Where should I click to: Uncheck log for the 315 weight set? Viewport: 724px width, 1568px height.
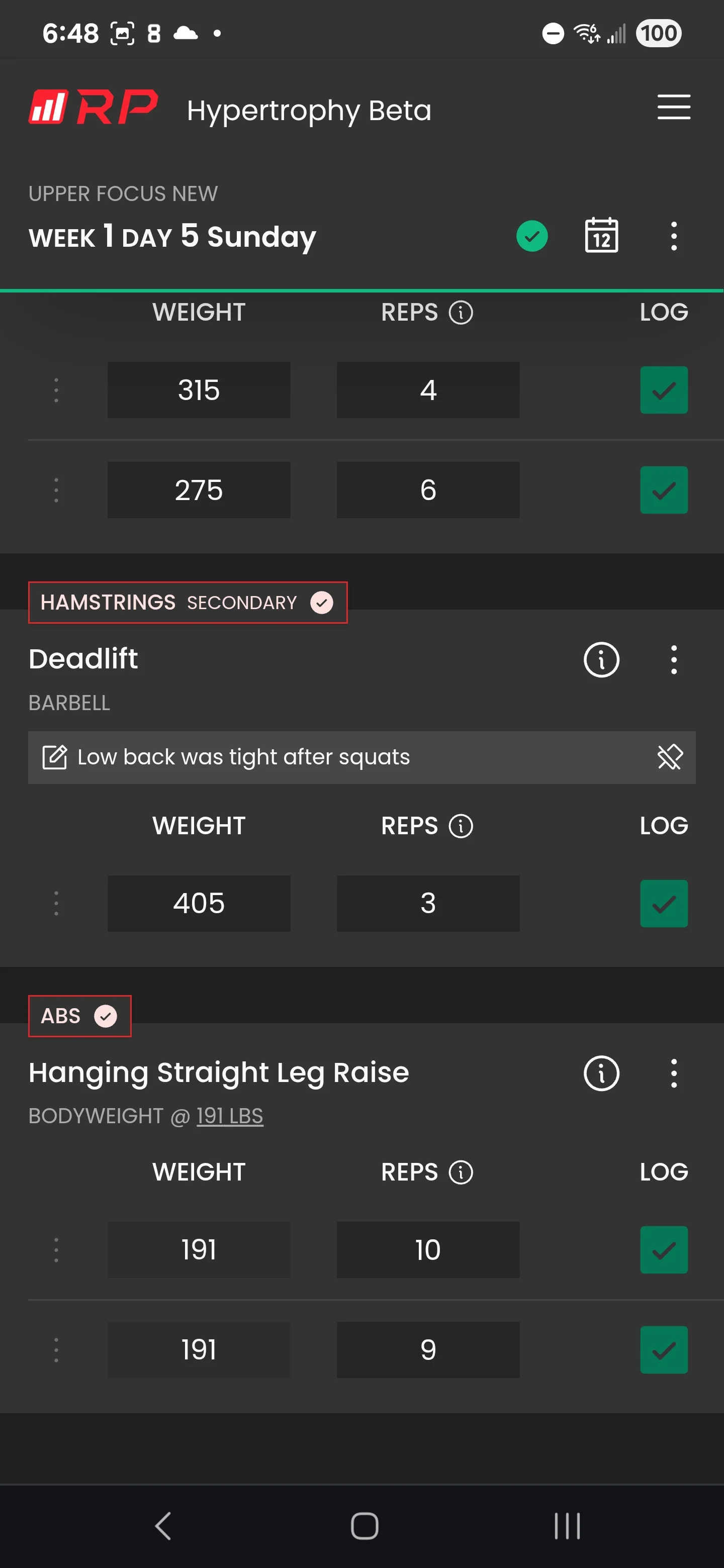pos(664,390)
